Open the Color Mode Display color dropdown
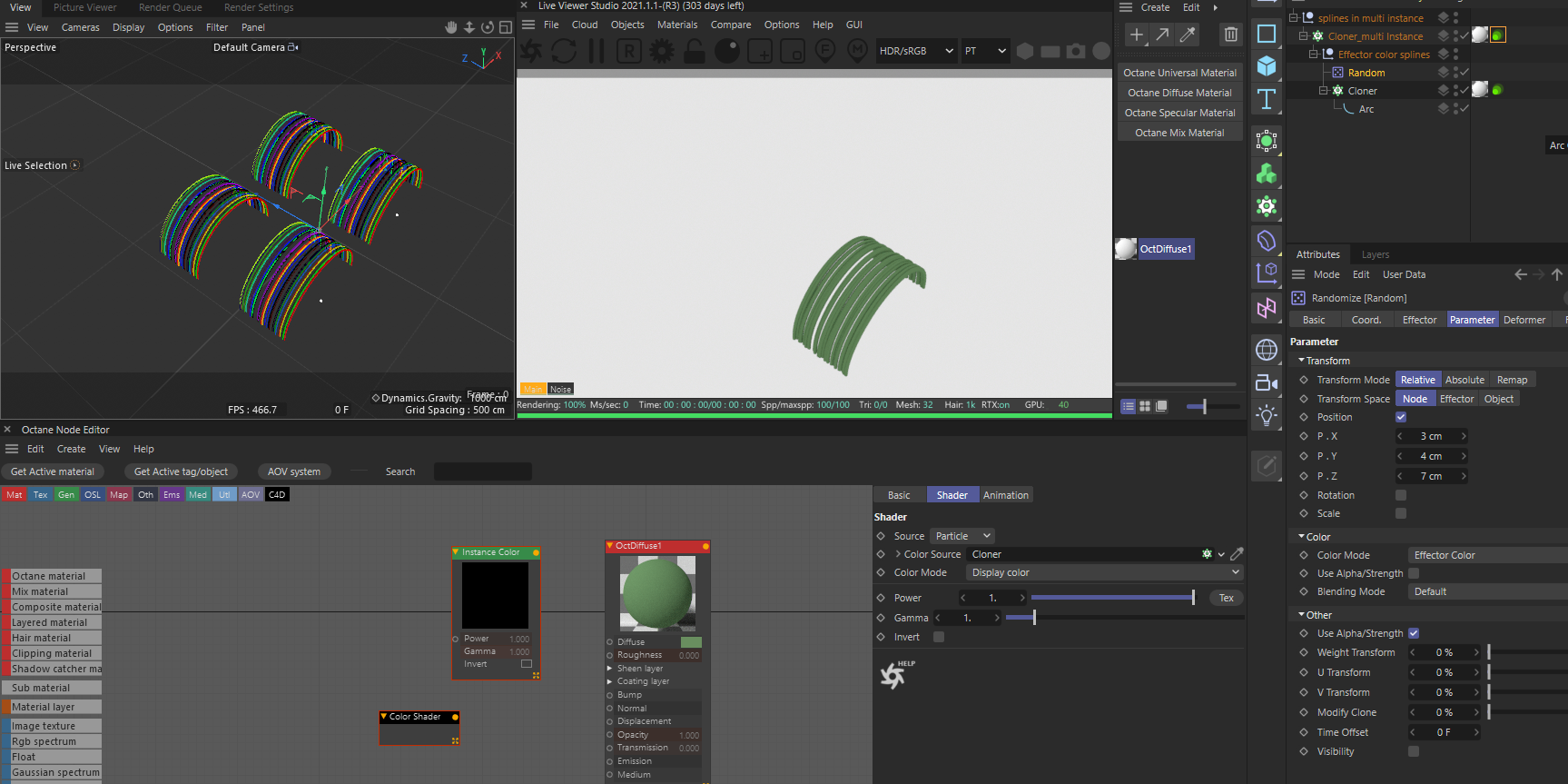1568x784 pixels. pyautogui.click(x=1103, y=572)
